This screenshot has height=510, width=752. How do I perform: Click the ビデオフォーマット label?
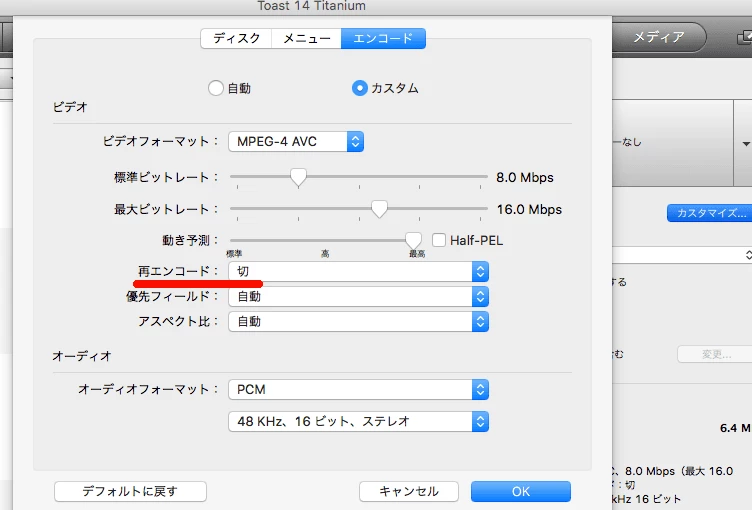pyautogui.click(x=161, y=142)
